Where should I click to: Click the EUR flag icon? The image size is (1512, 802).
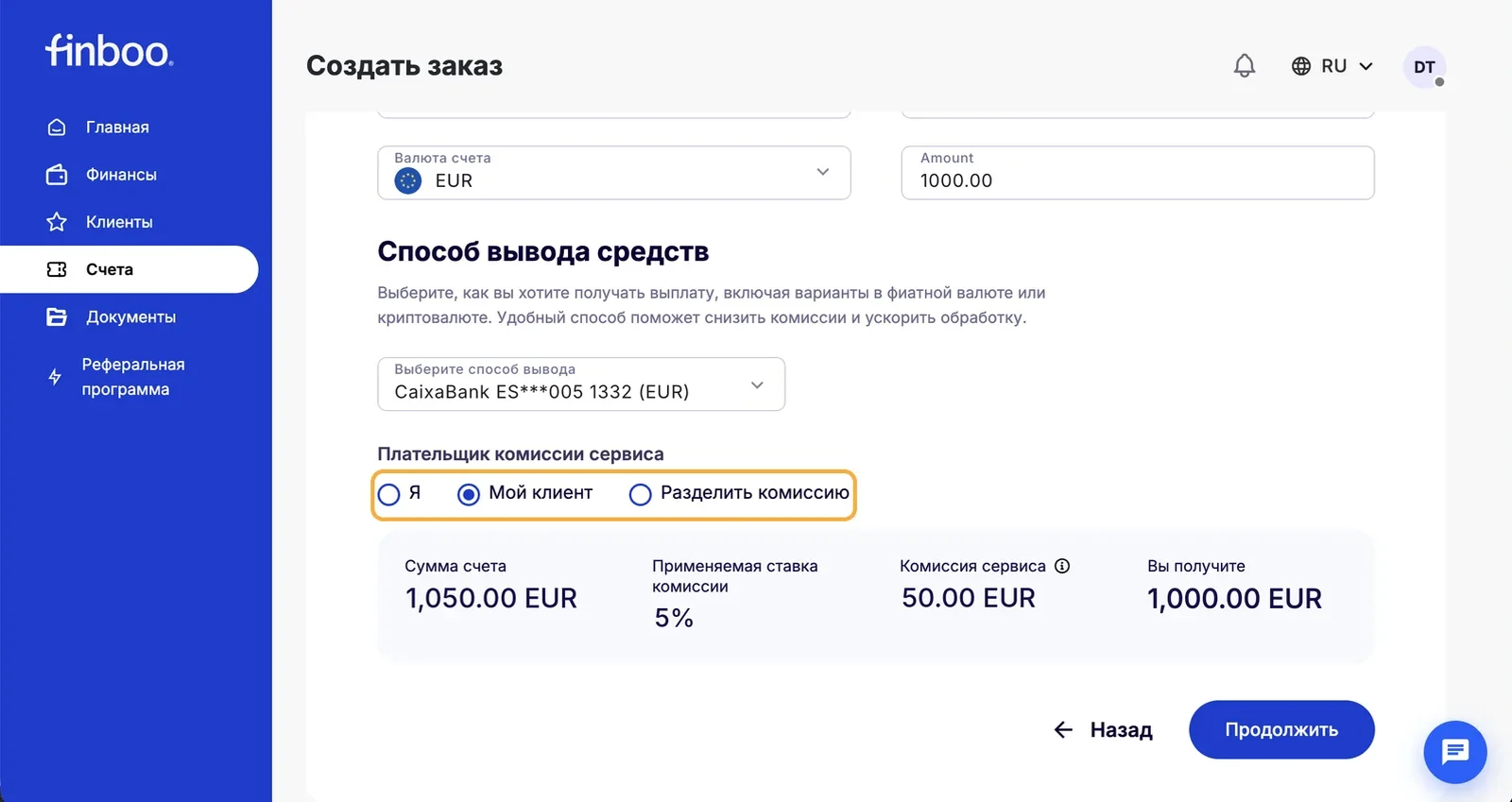click(x=408, y=180)
